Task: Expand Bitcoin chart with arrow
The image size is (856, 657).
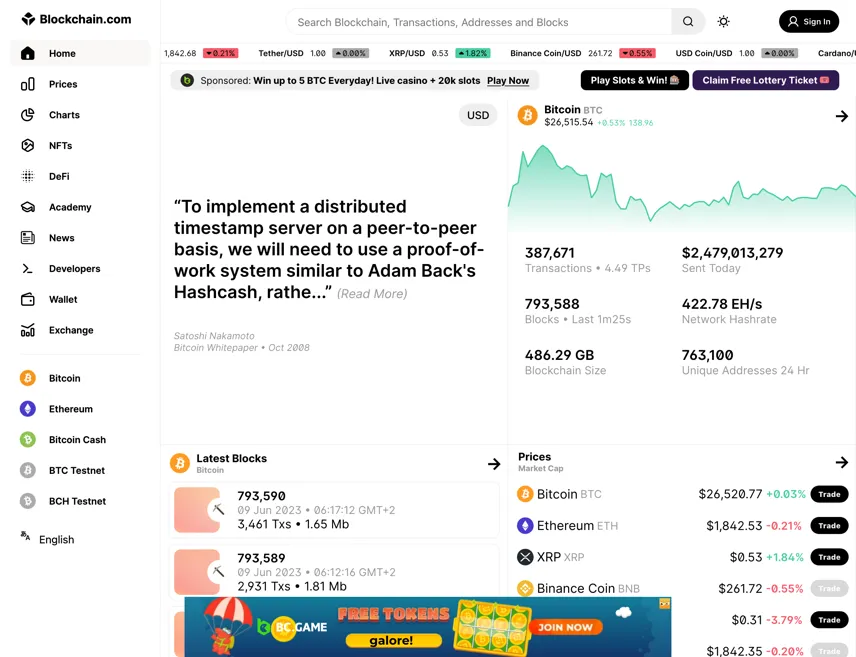Action: click(841, 116)
